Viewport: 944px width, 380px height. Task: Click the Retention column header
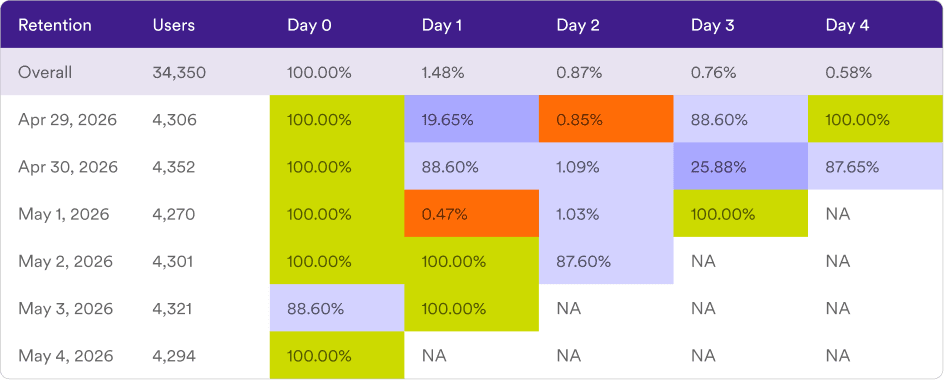point(55,25)
